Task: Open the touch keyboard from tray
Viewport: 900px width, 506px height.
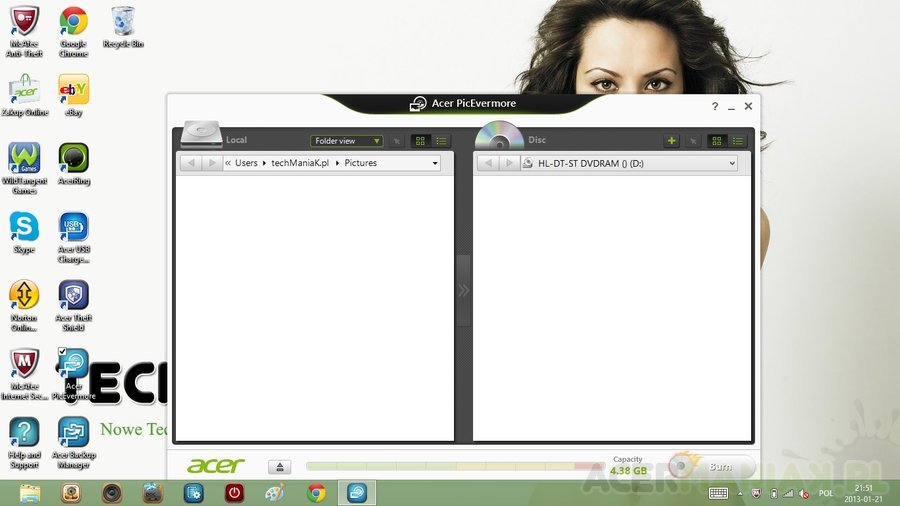Action: point(718,493)
